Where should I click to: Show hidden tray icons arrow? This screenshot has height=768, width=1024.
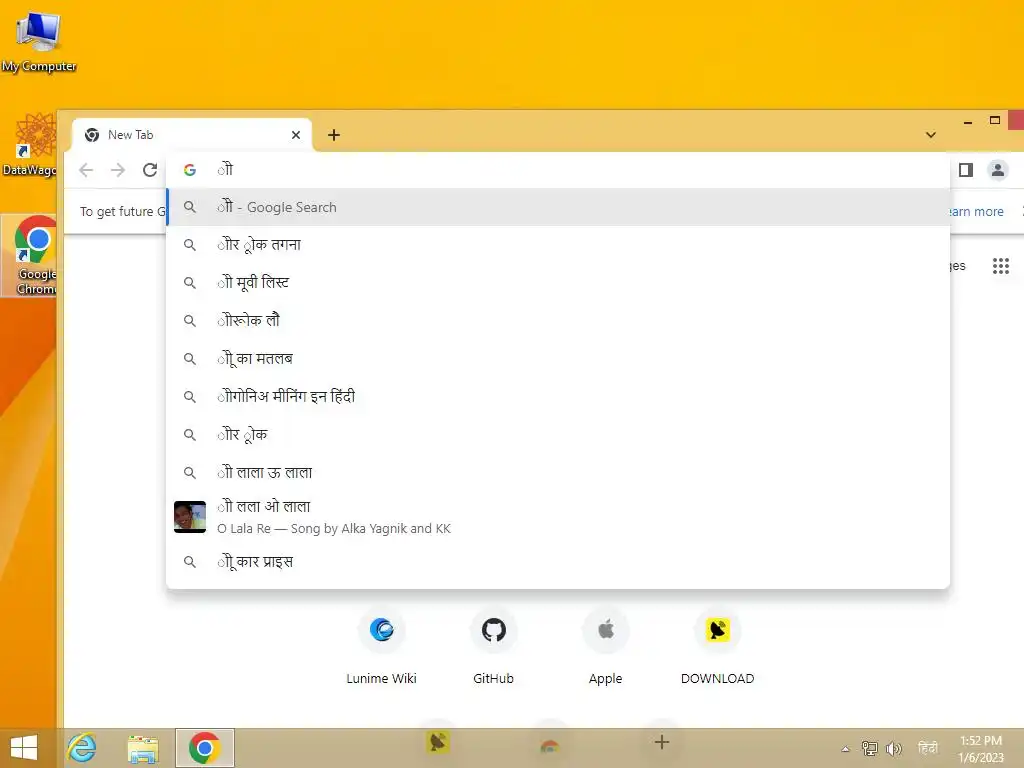tap(845, 748)
